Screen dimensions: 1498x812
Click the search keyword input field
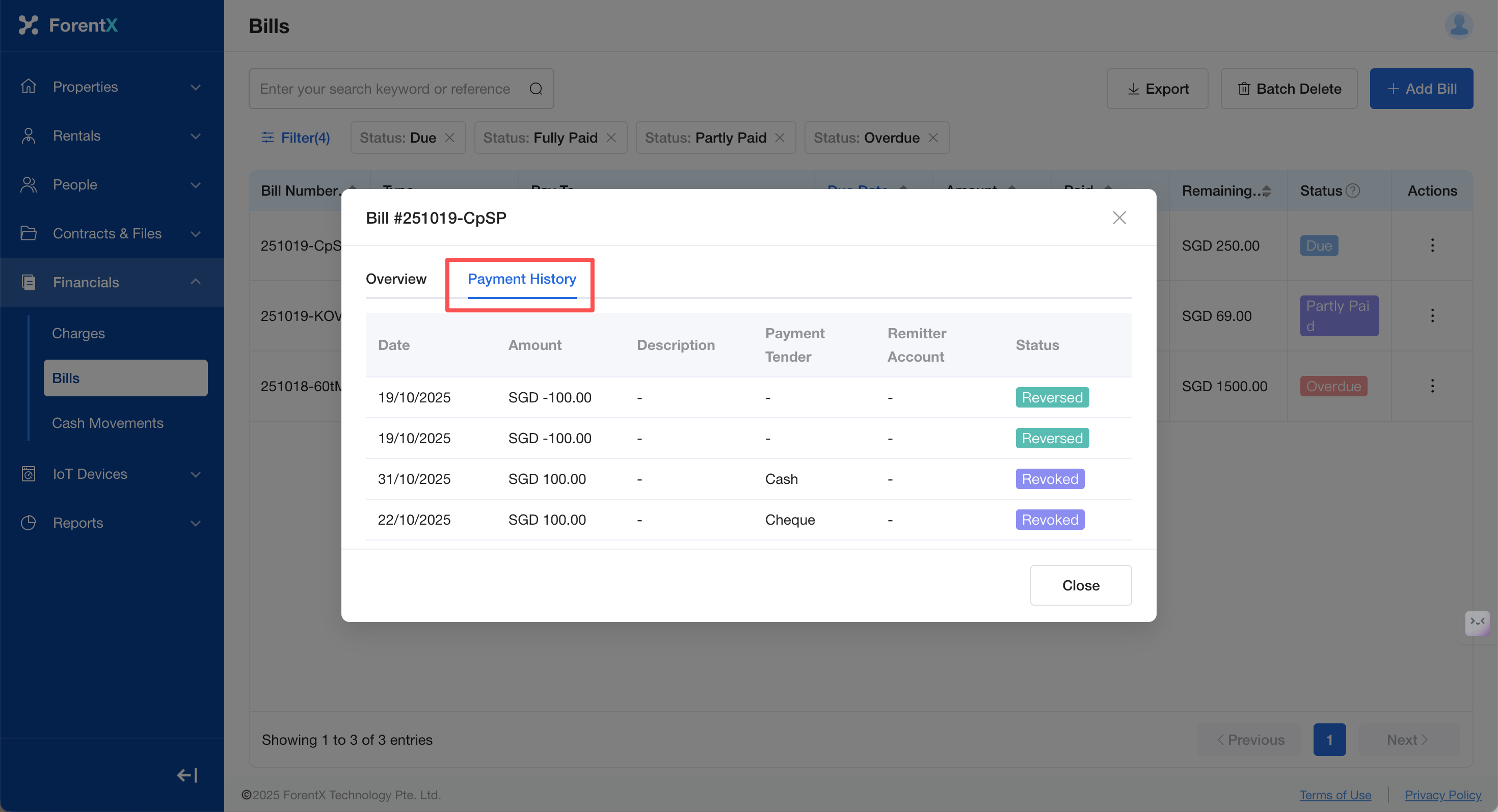(385, 89)
